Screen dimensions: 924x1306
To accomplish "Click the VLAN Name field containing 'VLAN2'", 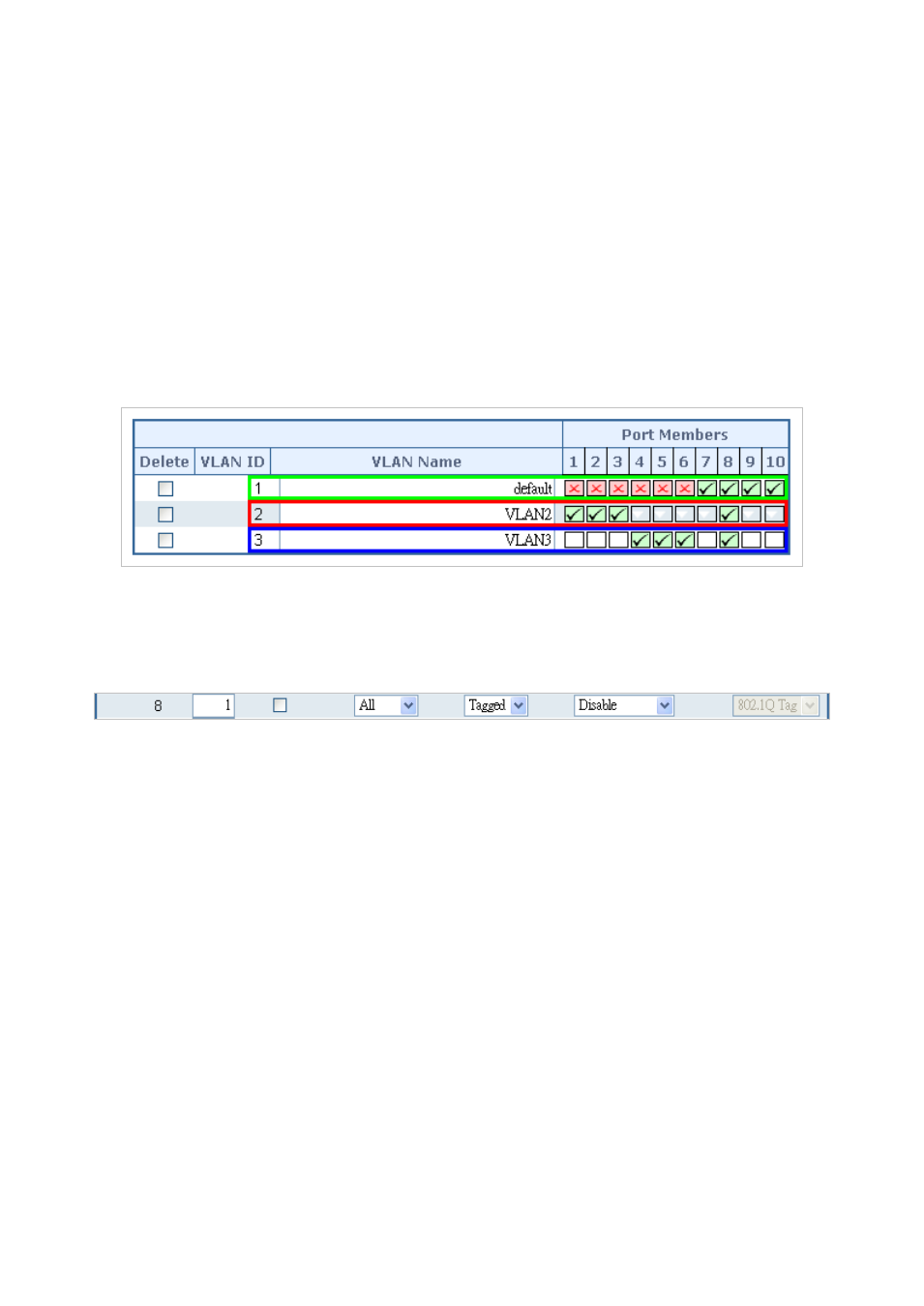I will (417, 515).
